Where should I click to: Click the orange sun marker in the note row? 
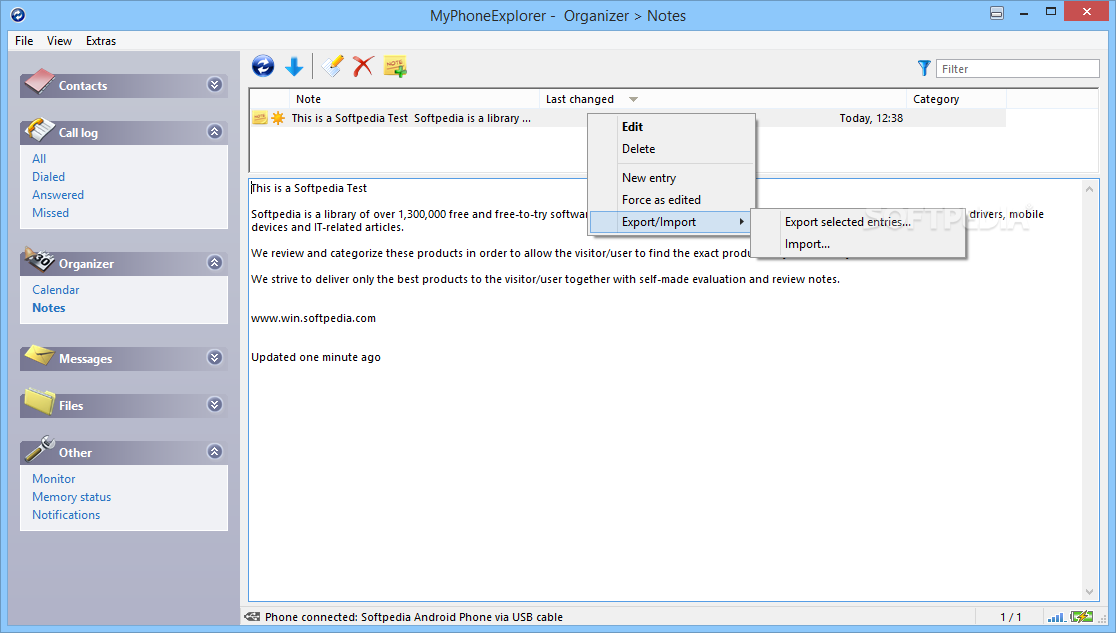[278, 118]
